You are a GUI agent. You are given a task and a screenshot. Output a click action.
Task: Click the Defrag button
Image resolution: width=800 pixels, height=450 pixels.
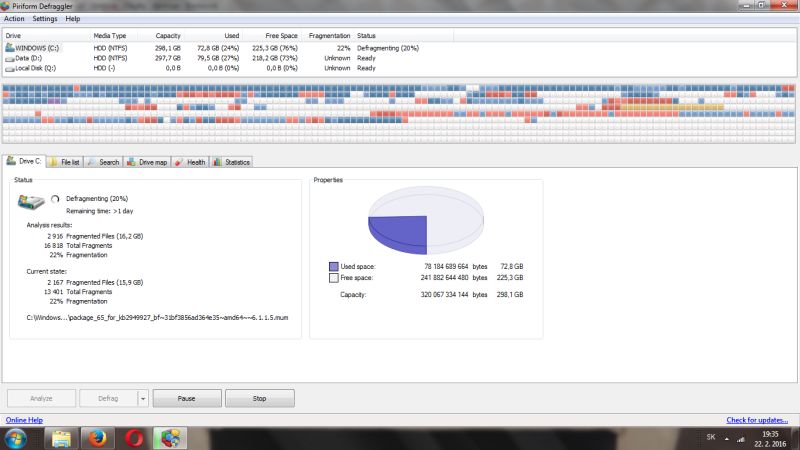point(108,398)
